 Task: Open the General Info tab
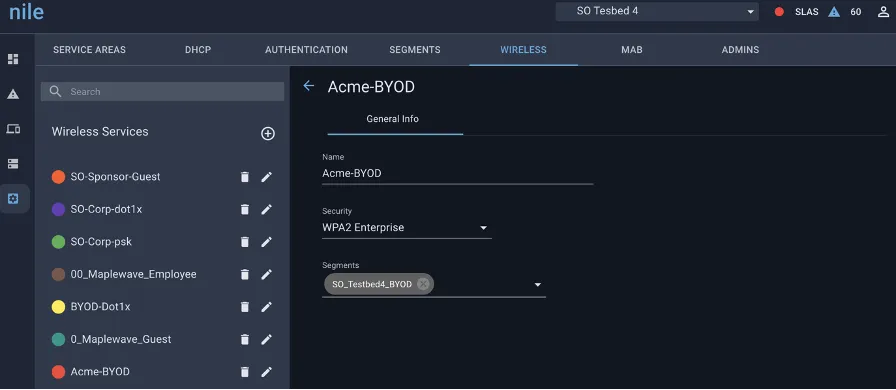point(393,119)
